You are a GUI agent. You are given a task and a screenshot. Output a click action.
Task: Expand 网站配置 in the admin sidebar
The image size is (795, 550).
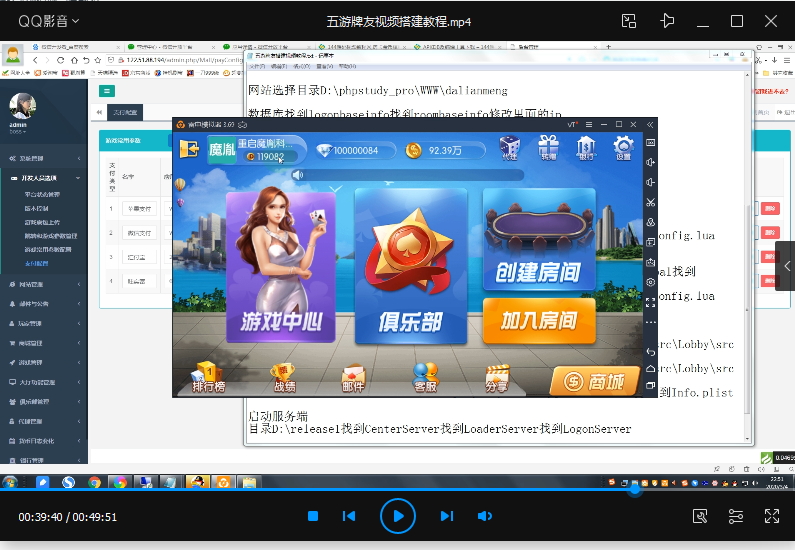coord(45,284)
